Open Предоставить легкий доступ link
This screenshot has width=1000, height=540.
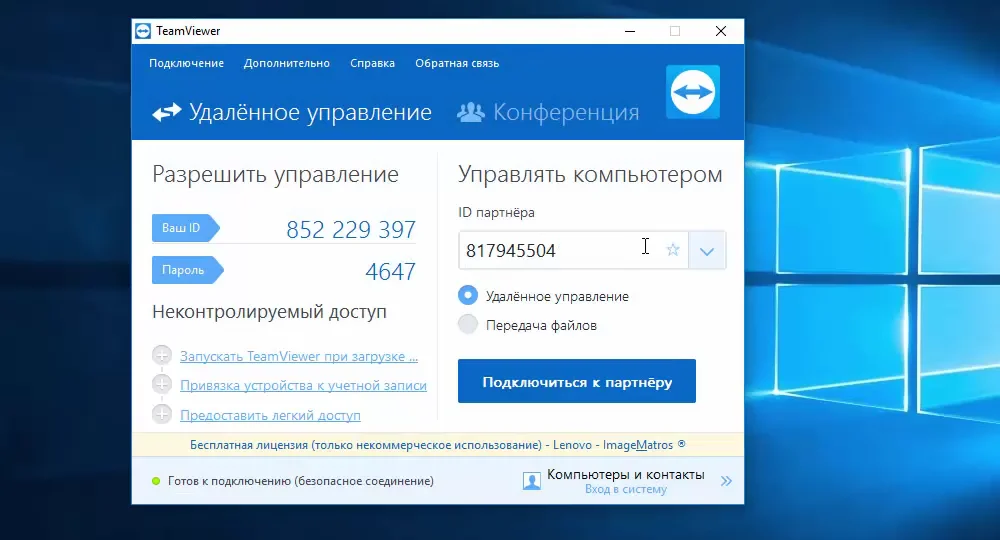point(270,415)
